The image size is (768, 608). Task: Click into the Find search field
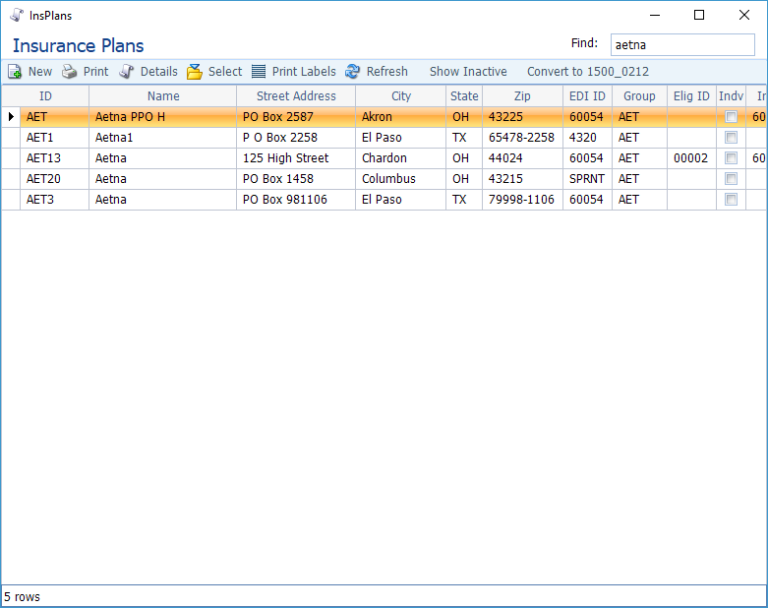(x=682, y=45)
